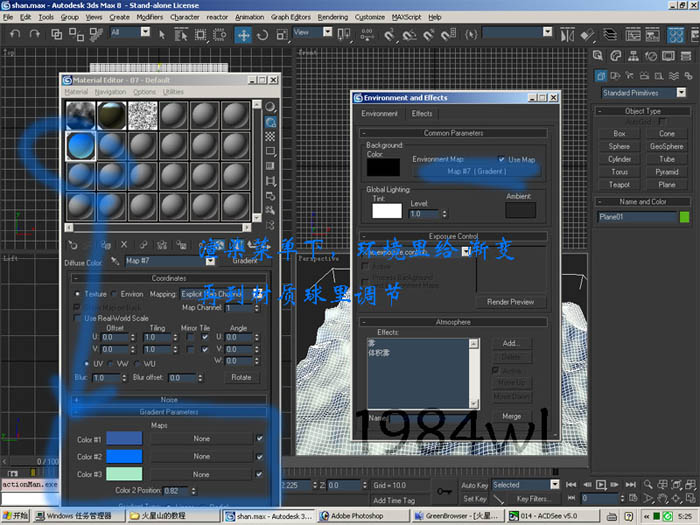The image size is (700, 525).
Task: Toggle Color #3 map enable checkbox
Action: click(259, 474)
